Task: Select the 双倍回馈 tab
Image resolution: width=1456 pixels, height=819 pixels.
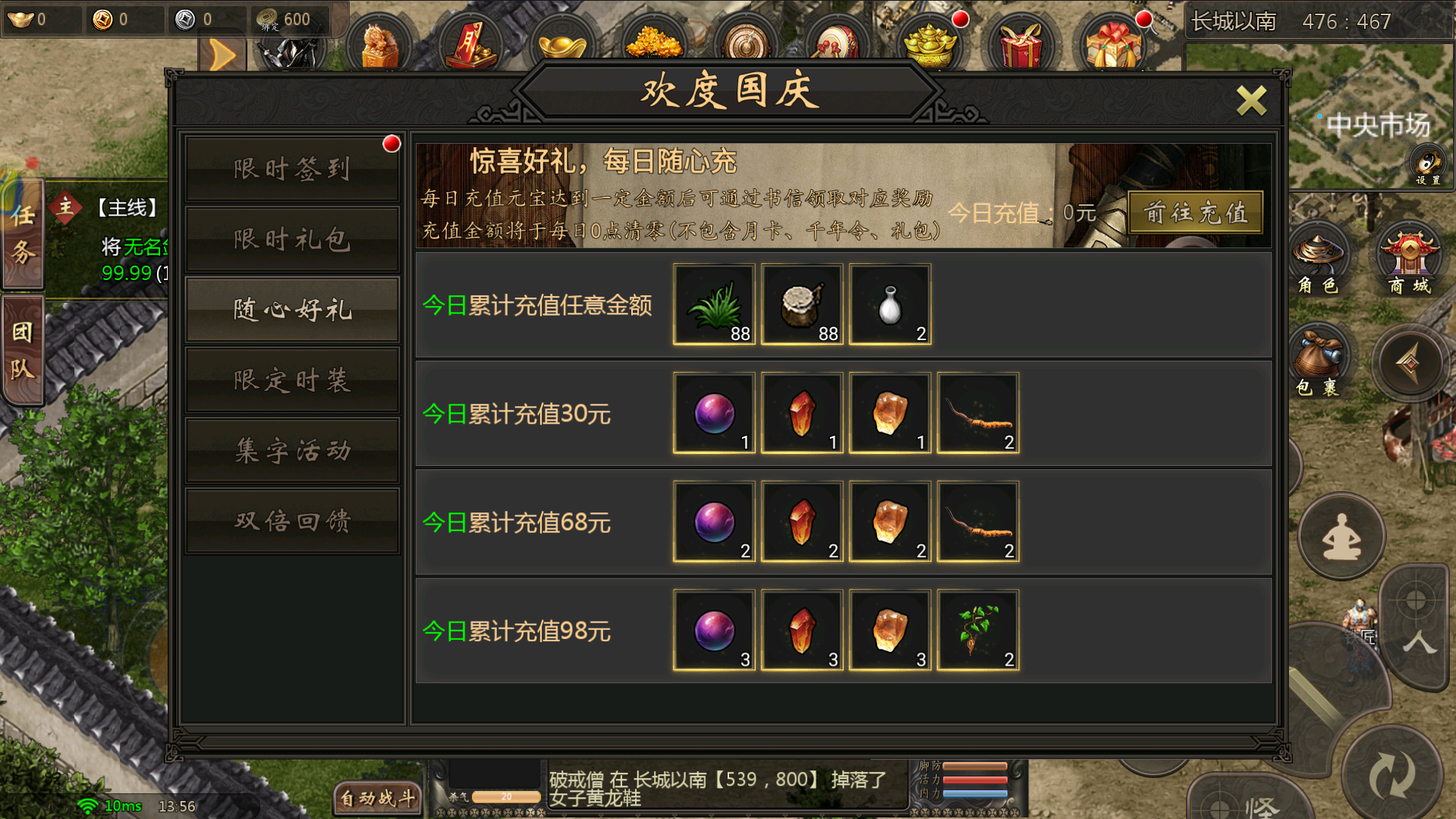Action: click(x=292, y=521)
